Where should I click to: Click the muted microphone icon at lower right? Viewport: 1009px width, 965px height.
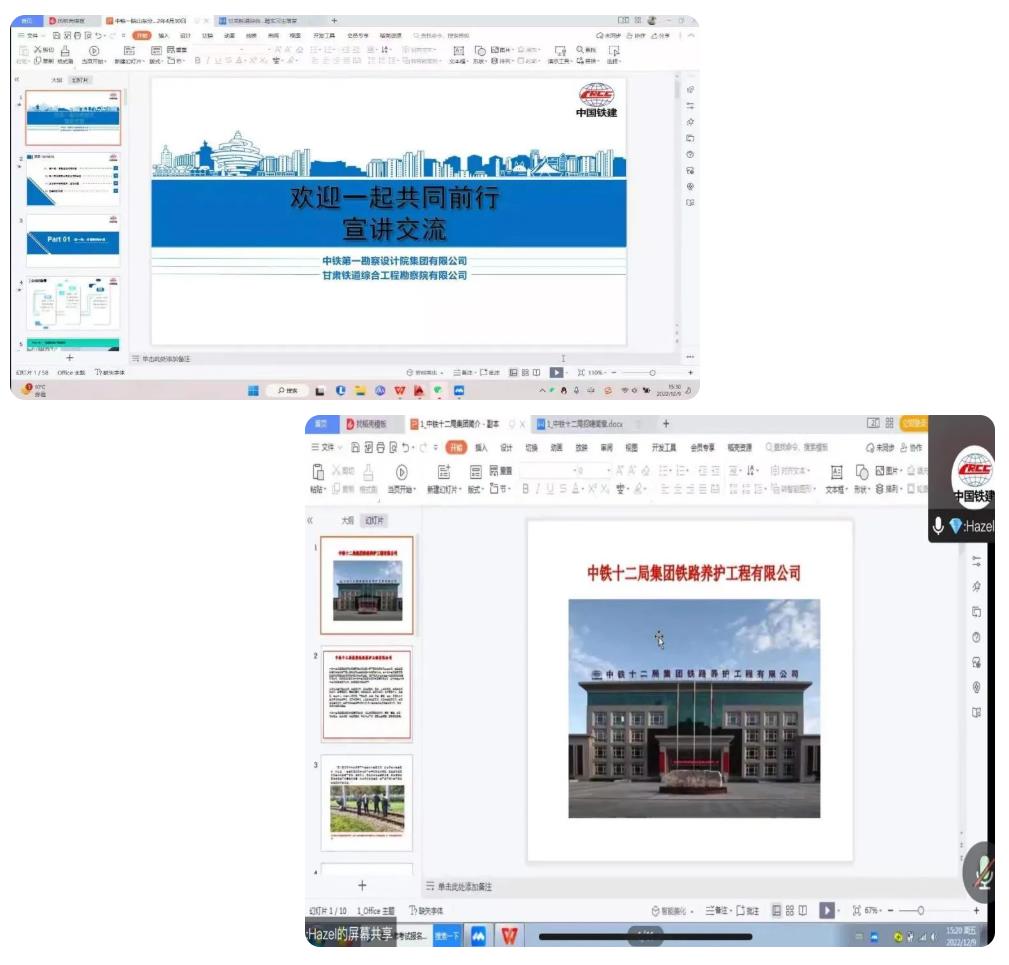click(x=983, y=872)
